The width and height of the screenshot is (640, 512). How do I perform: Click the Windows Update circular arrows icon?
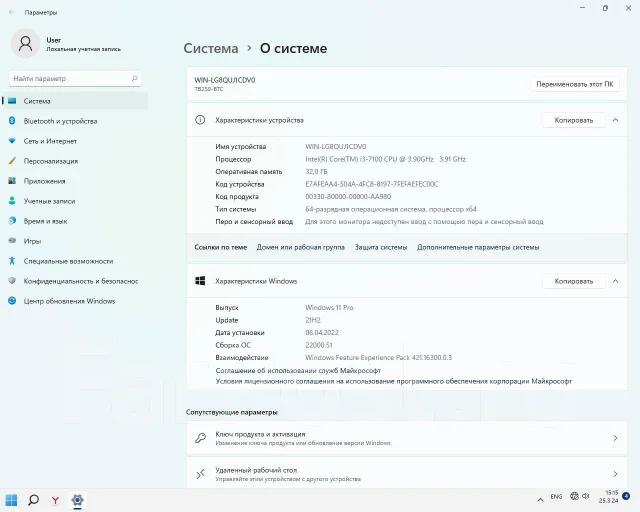pyautogui.click(x=12, y=301)
